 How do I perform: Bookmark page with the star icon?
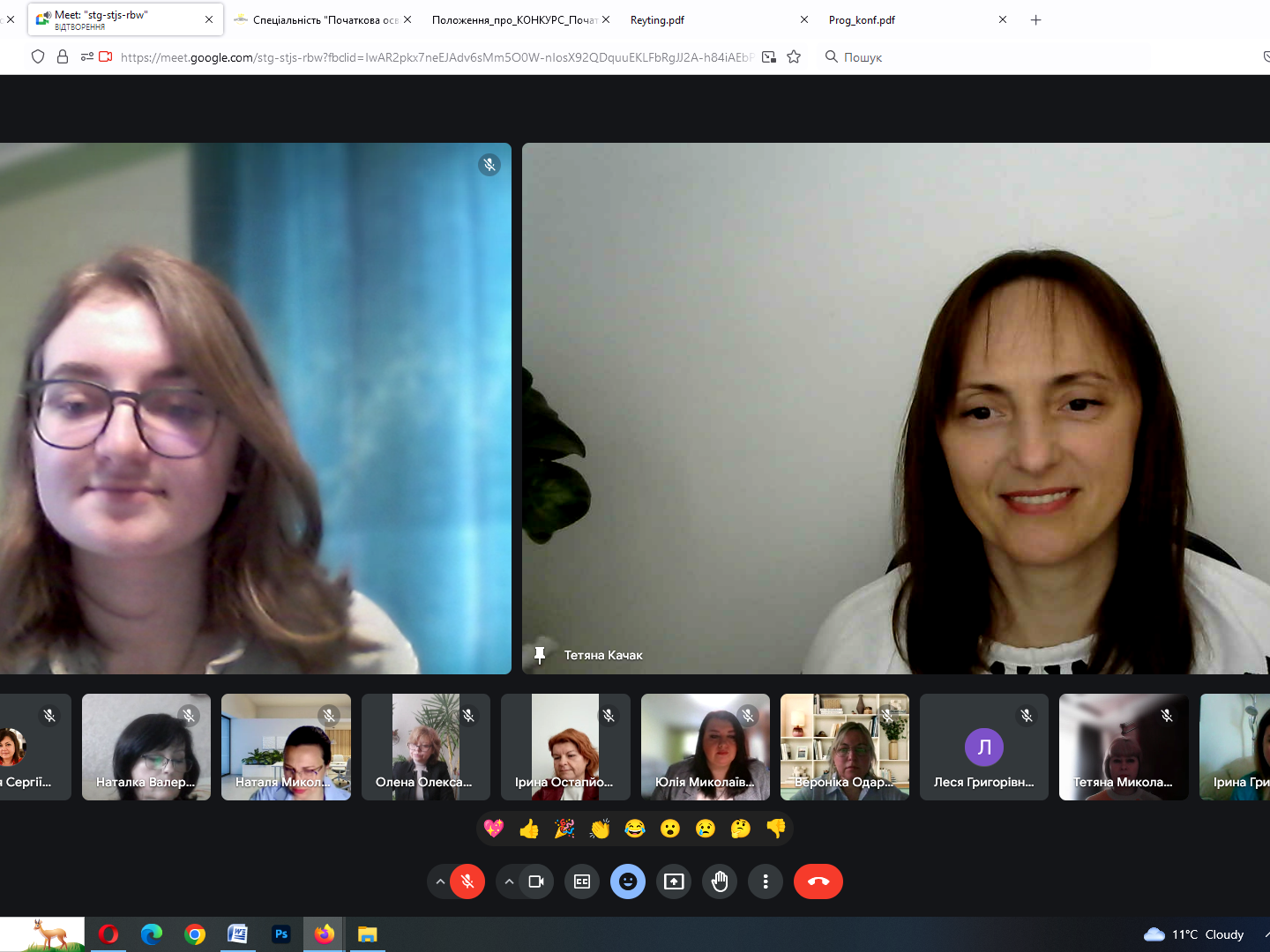794,57
